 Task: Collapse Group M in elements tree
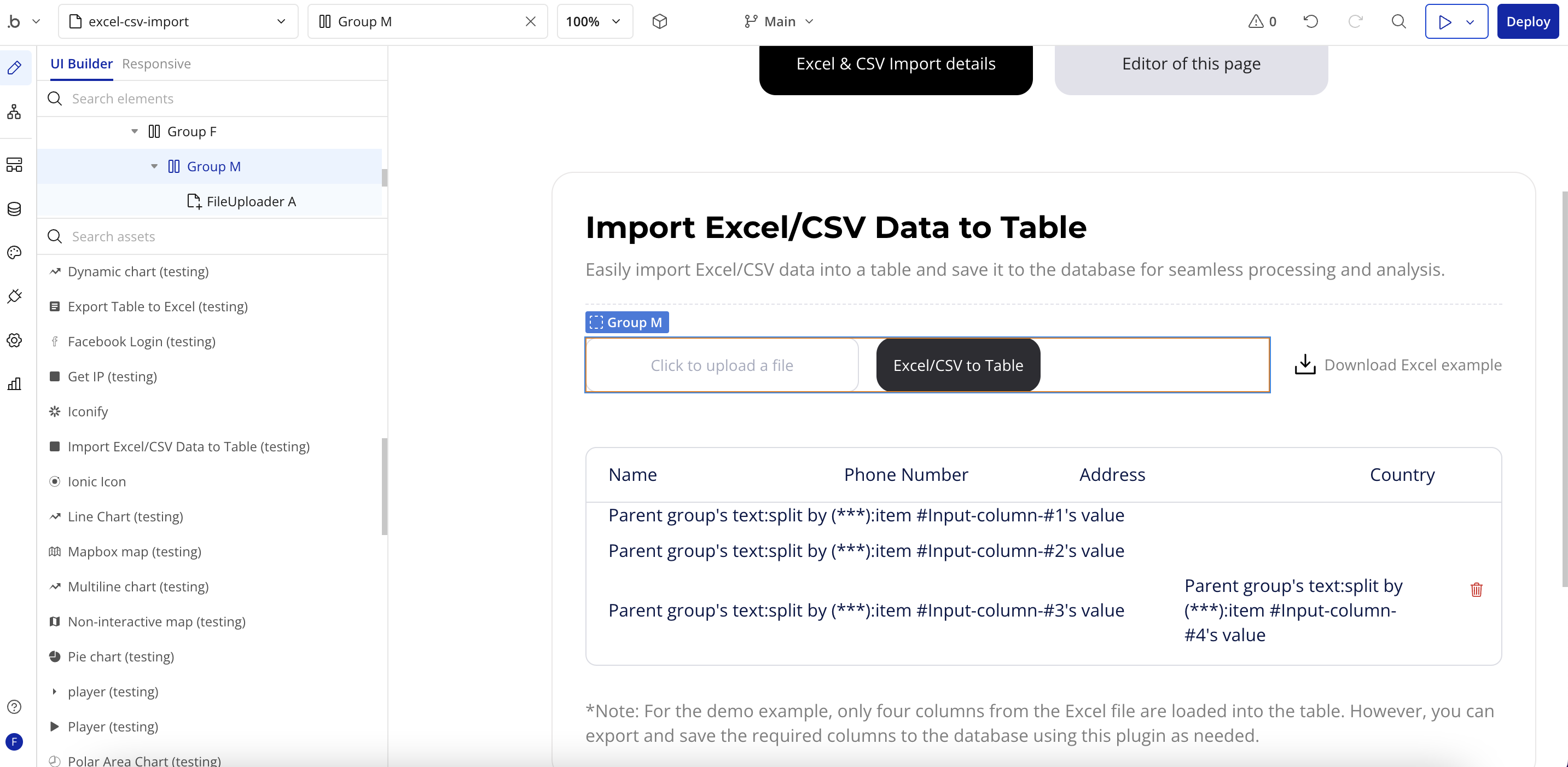coord(154,167)
